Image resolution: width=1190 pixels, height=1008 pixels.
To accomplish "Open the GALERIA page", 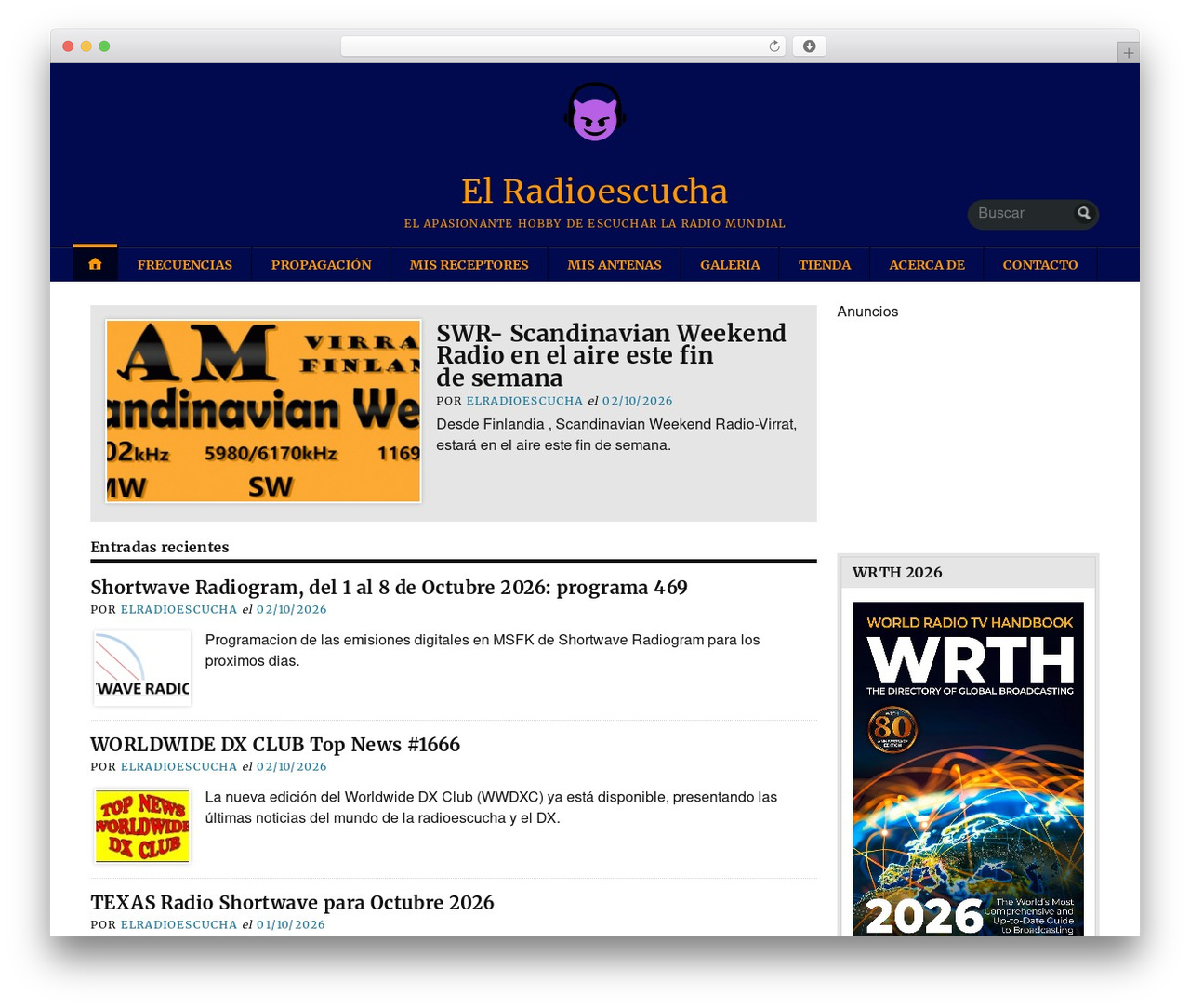I will click(730, 265).
